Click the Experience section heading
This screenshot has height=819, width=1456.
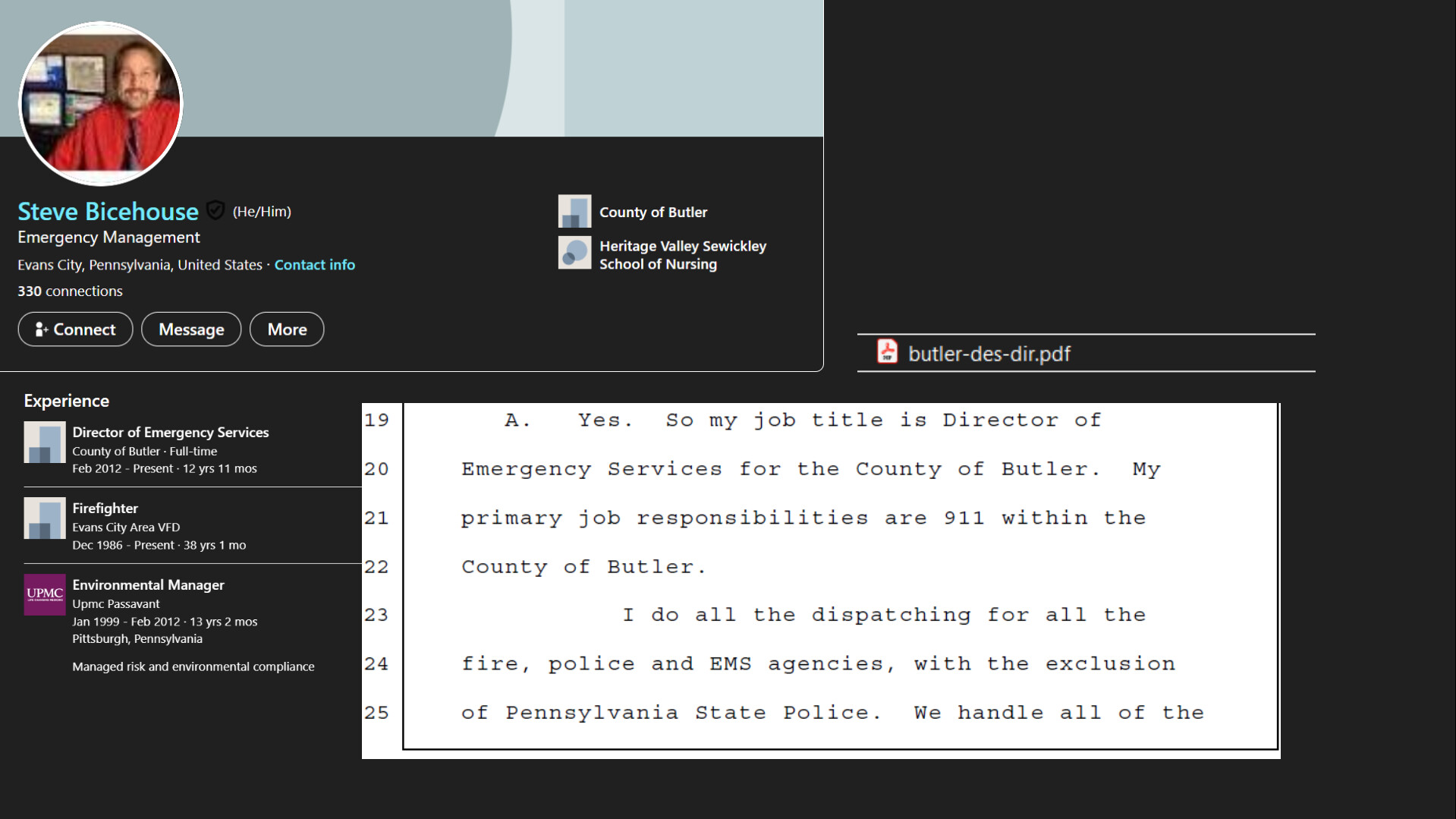66,401
